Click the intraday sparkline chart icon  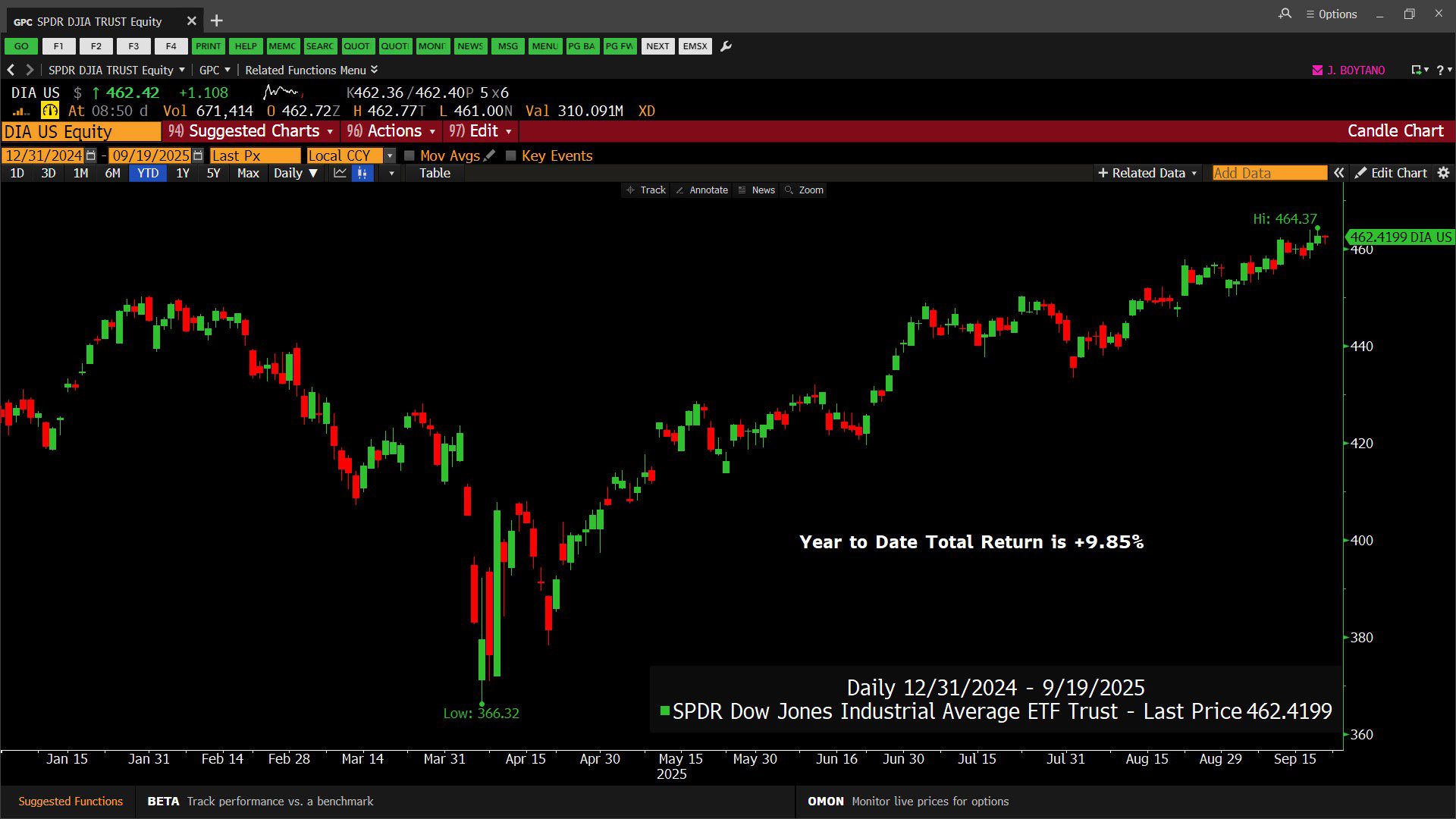(x=283, y=93)
